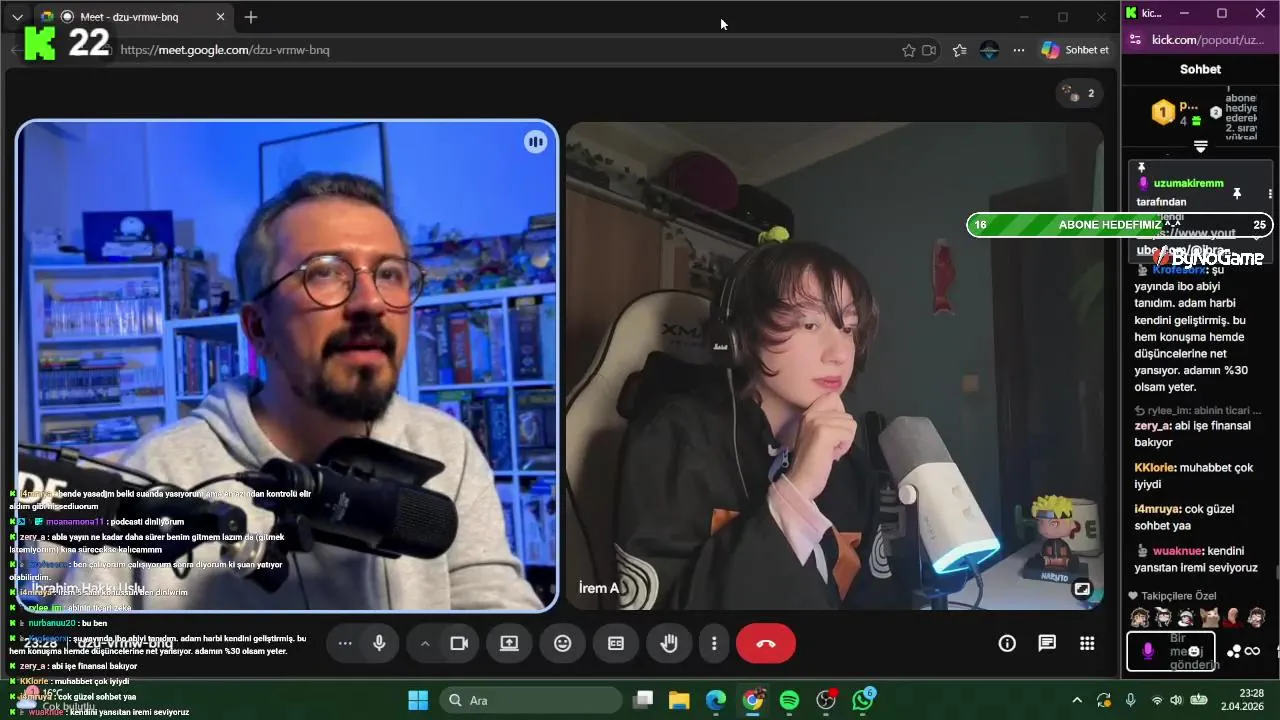Open Spotify from taskbar

click(x=789, y=700)
